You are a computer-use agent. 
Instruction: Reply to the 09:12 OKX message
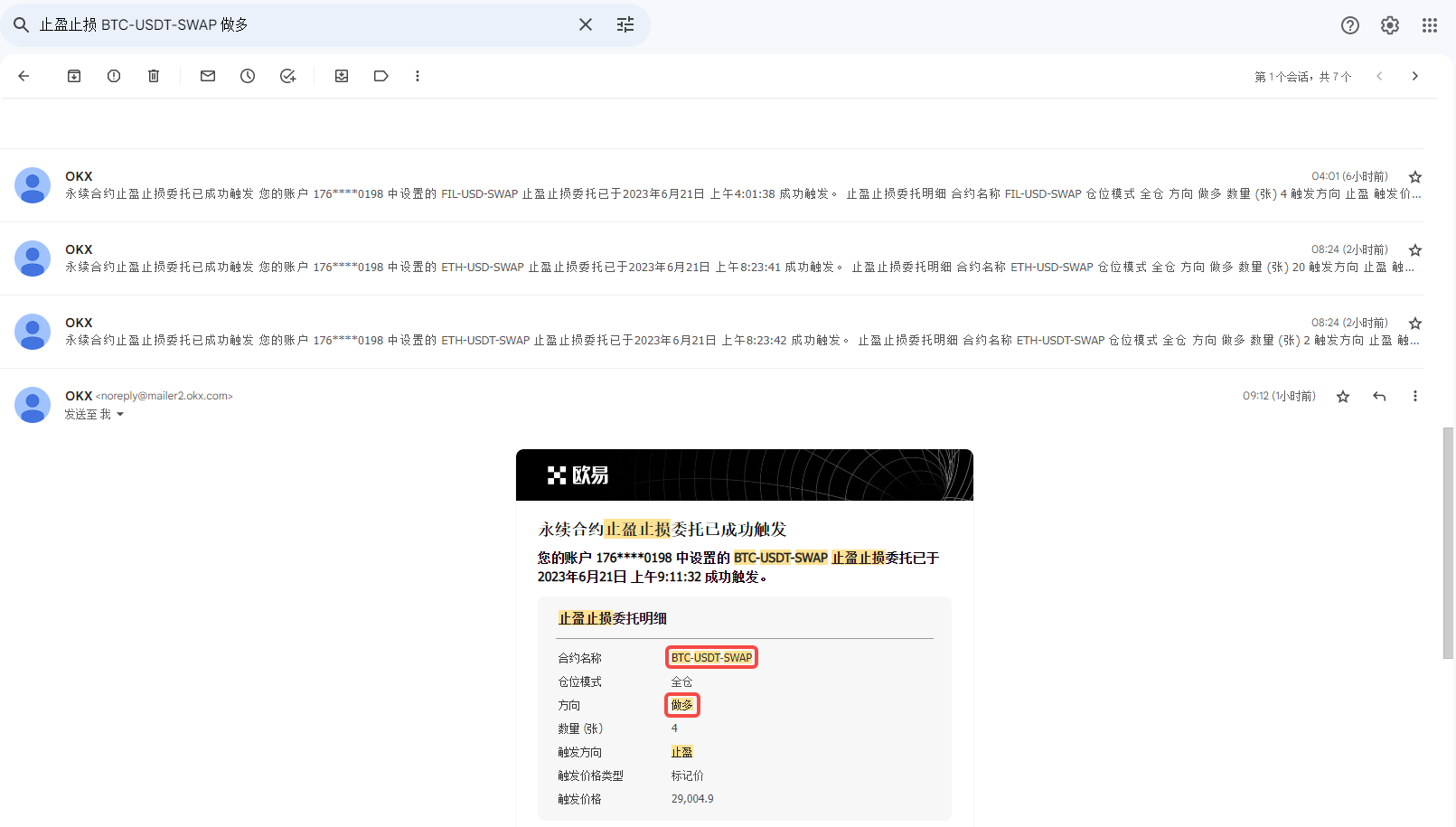[x=1379, y=396]
